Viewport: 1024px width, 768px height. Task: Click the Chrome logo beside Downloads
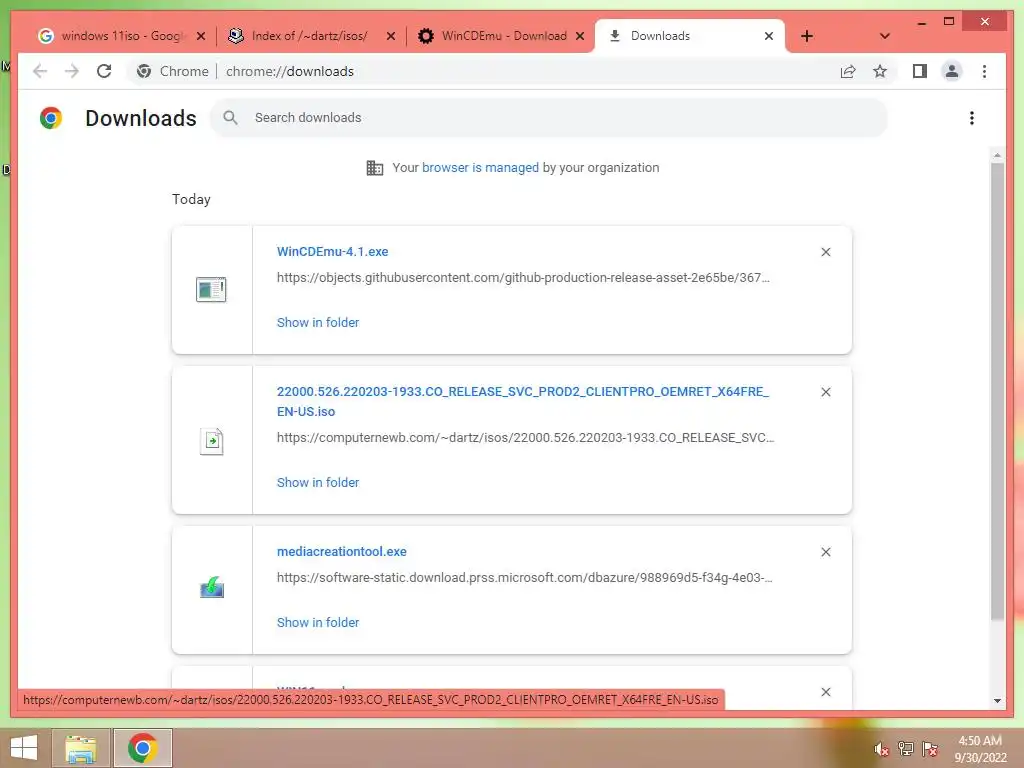tap(51, 118)
